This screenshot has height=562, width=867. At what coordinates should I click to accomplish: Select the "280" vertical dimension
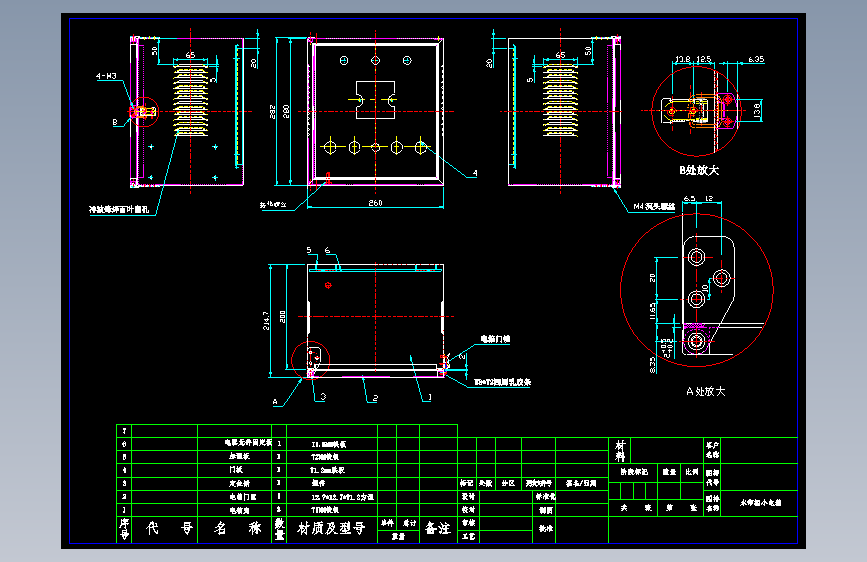286,112
